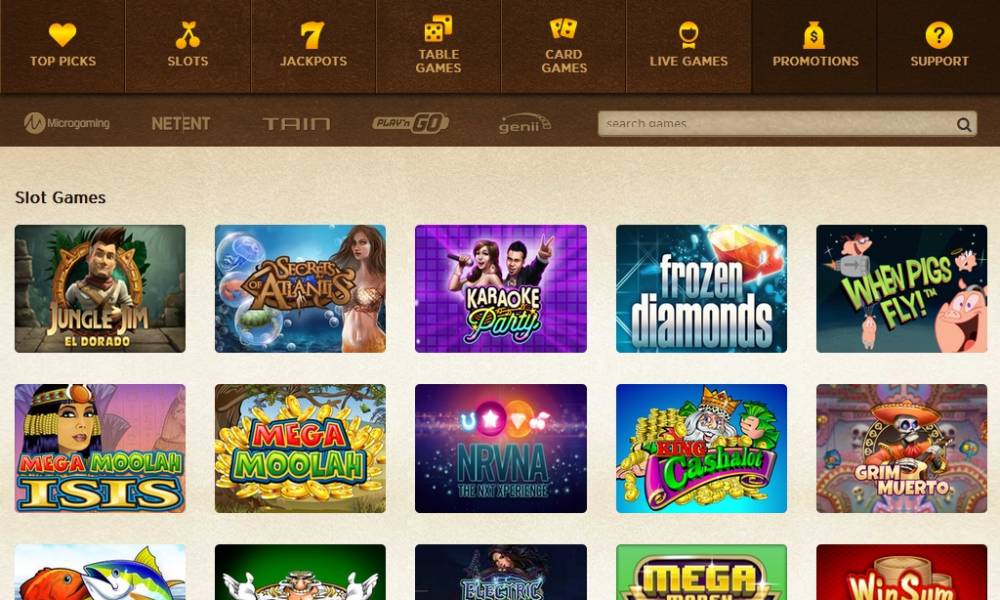Image resolution: width=1000 pixels, height=600 pixels.
Task: Click the search magnifier icon
Action: coord(964,124)
